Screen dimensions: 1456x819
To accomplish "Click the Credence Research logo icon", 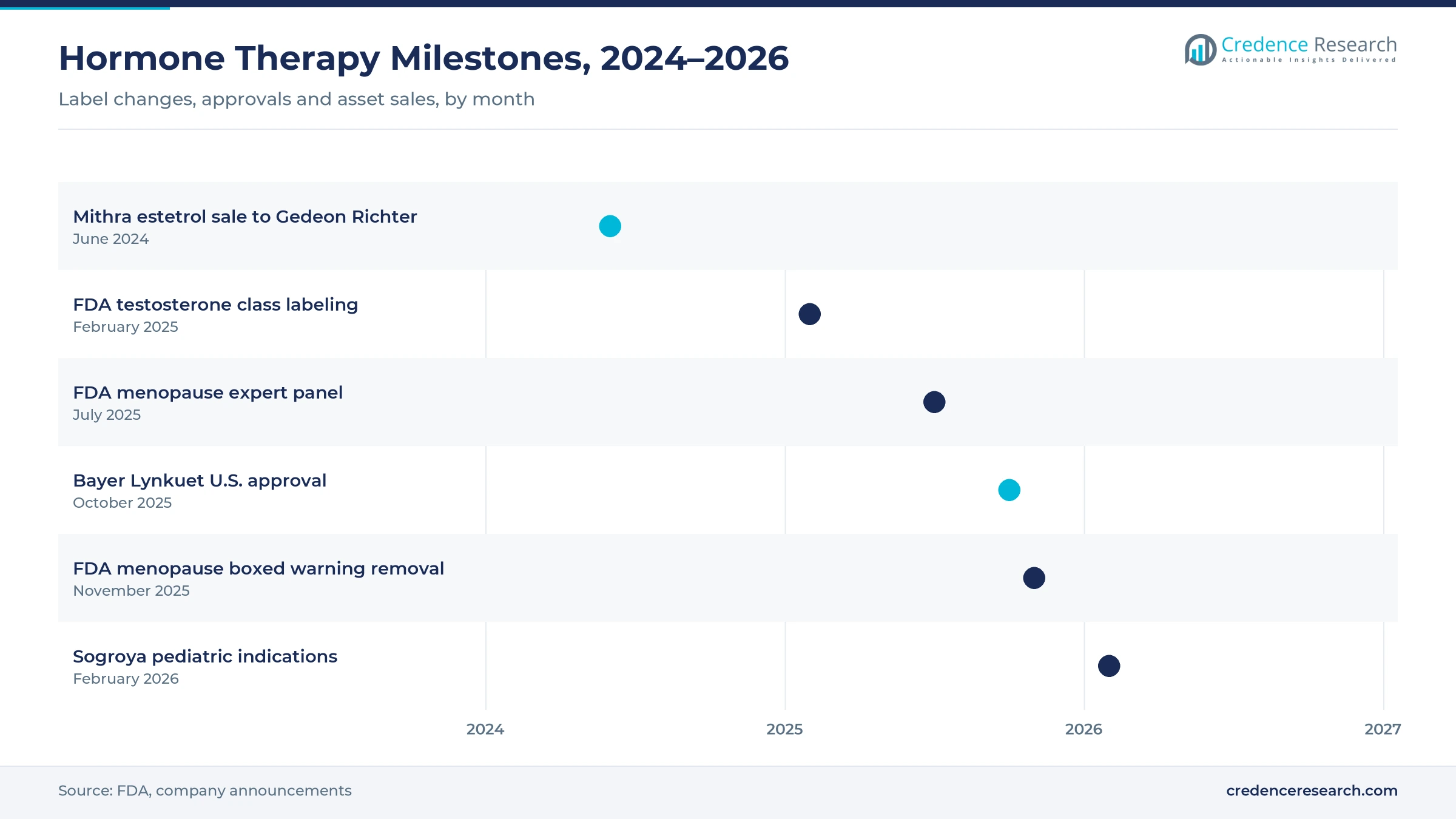I will [1201, 50].
